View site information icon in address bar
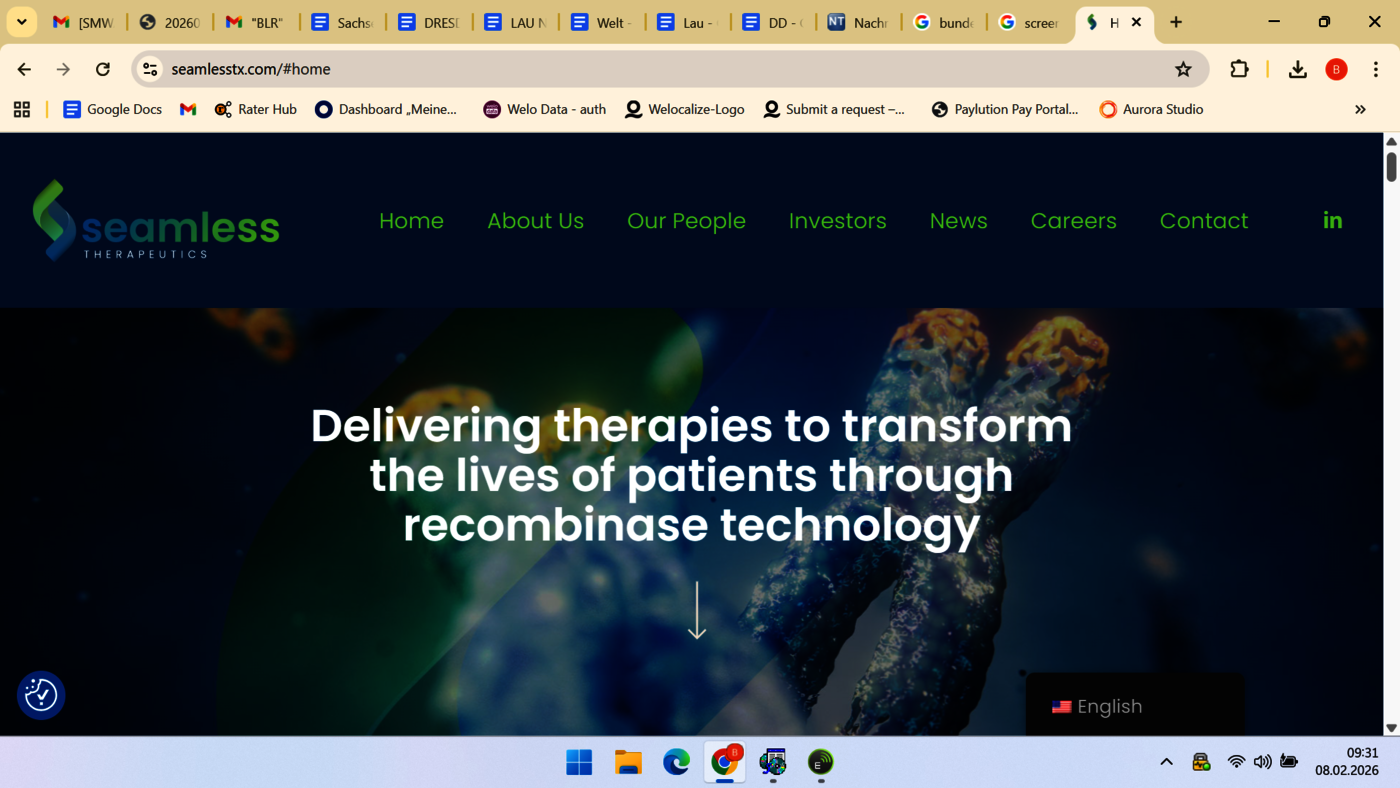Viewport: 1400px width, 788px height. 151,69
